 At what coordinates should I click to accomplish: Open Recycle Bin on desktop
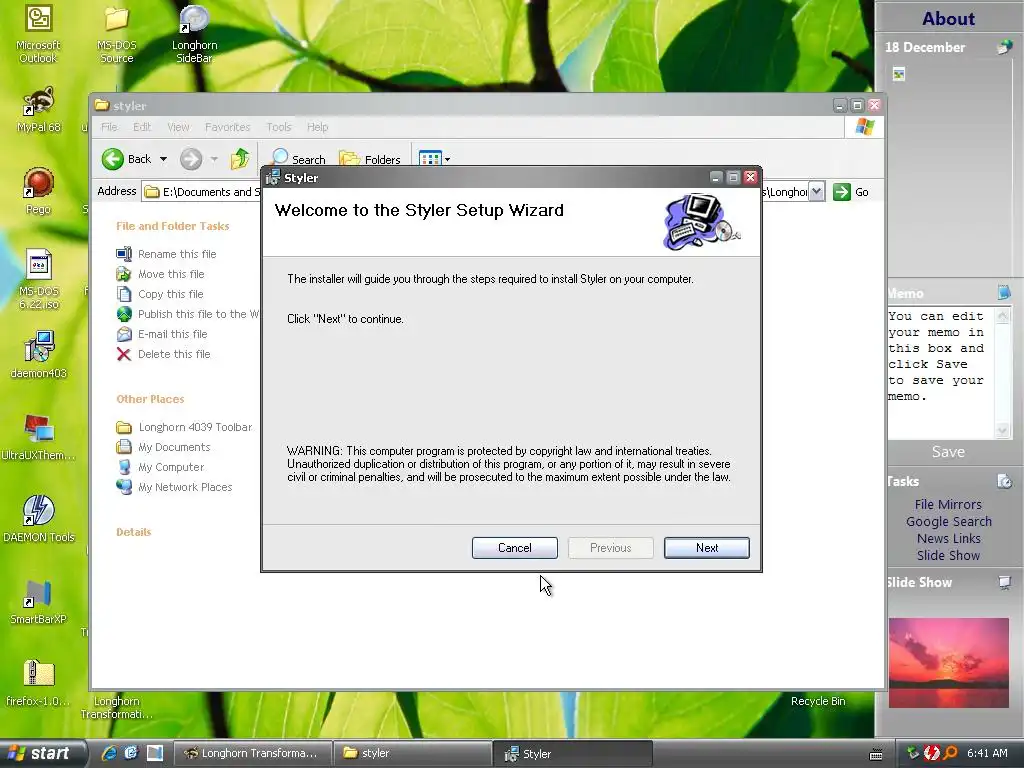818,701
